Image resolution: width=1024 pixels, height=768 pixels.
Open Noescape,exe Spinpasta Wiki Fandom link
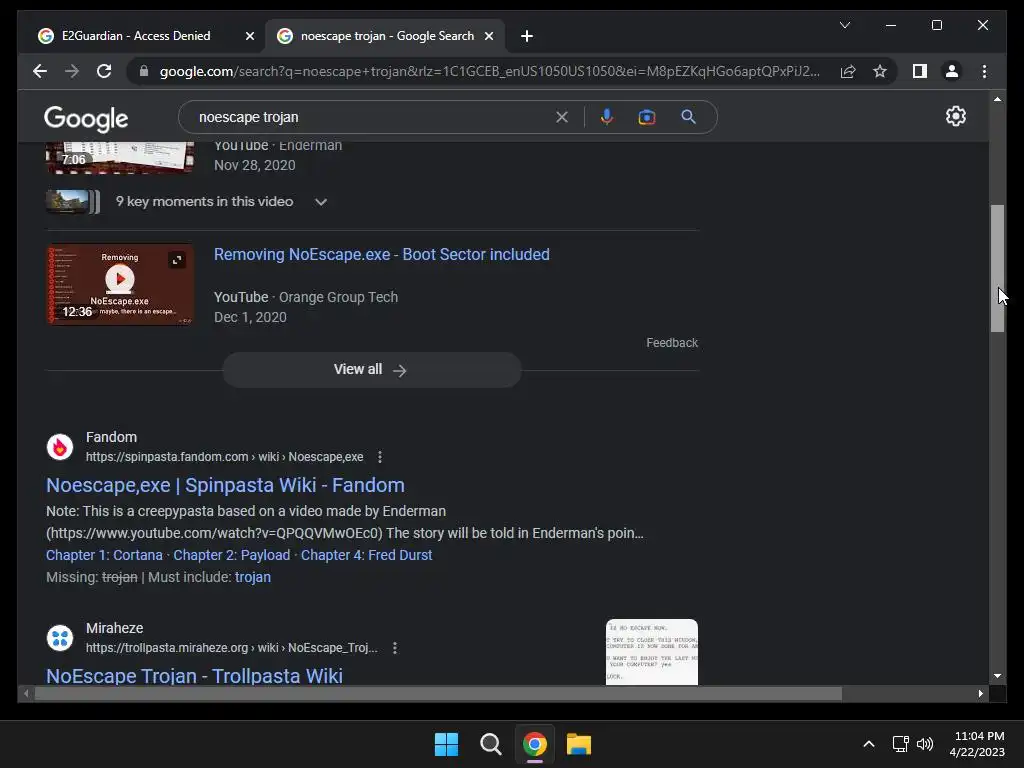tap(225, 485)
